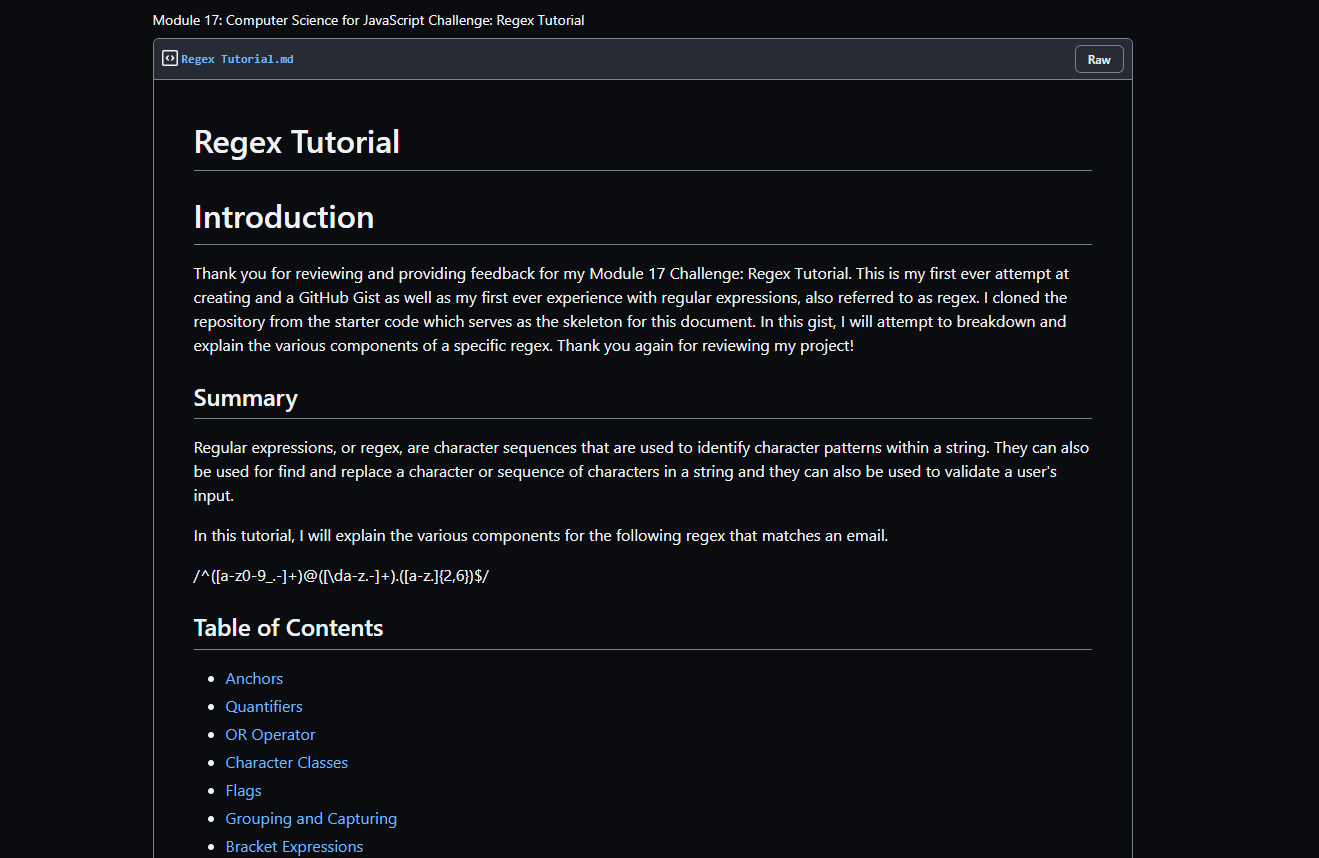Click the paragraph beginning 'Regular expressions, or regex'
The height and width of the screenshot is (858, 1319).
click(x=640, y=472)
